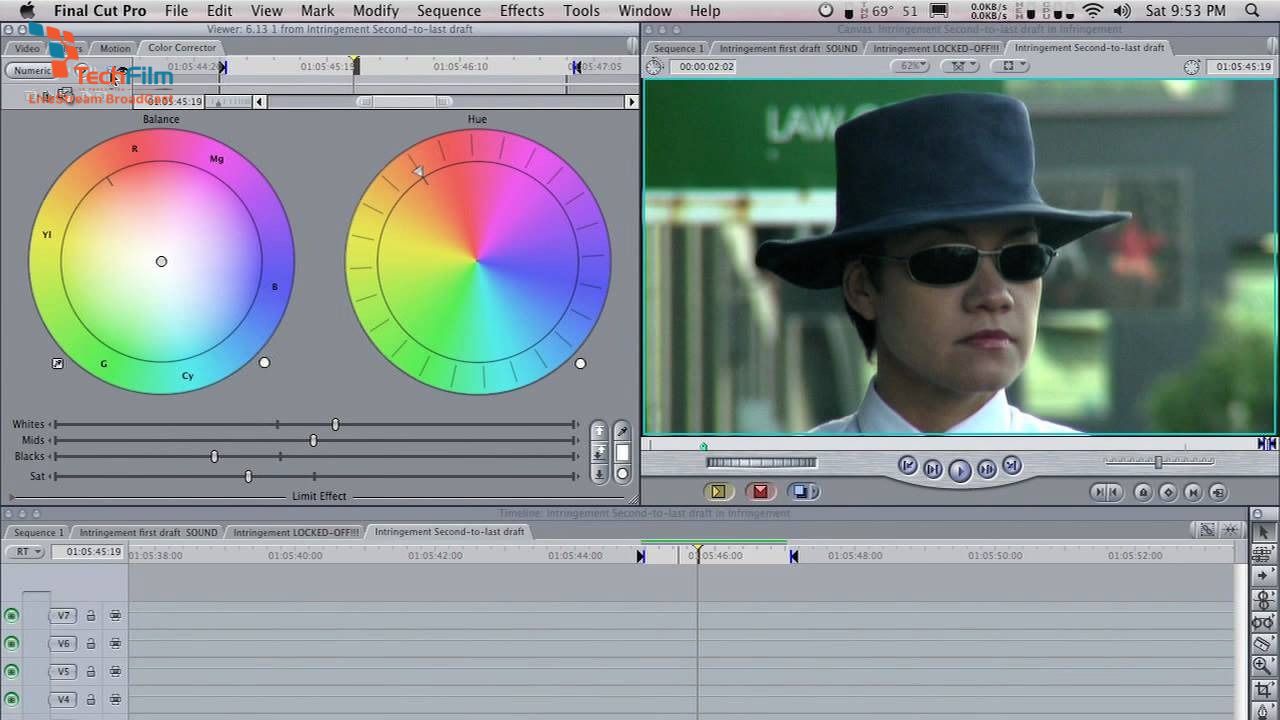The width and height of the screenshot is (1280, 720).
Task: Click Balance wheel reset button
Action: click(x=264, y=363)
